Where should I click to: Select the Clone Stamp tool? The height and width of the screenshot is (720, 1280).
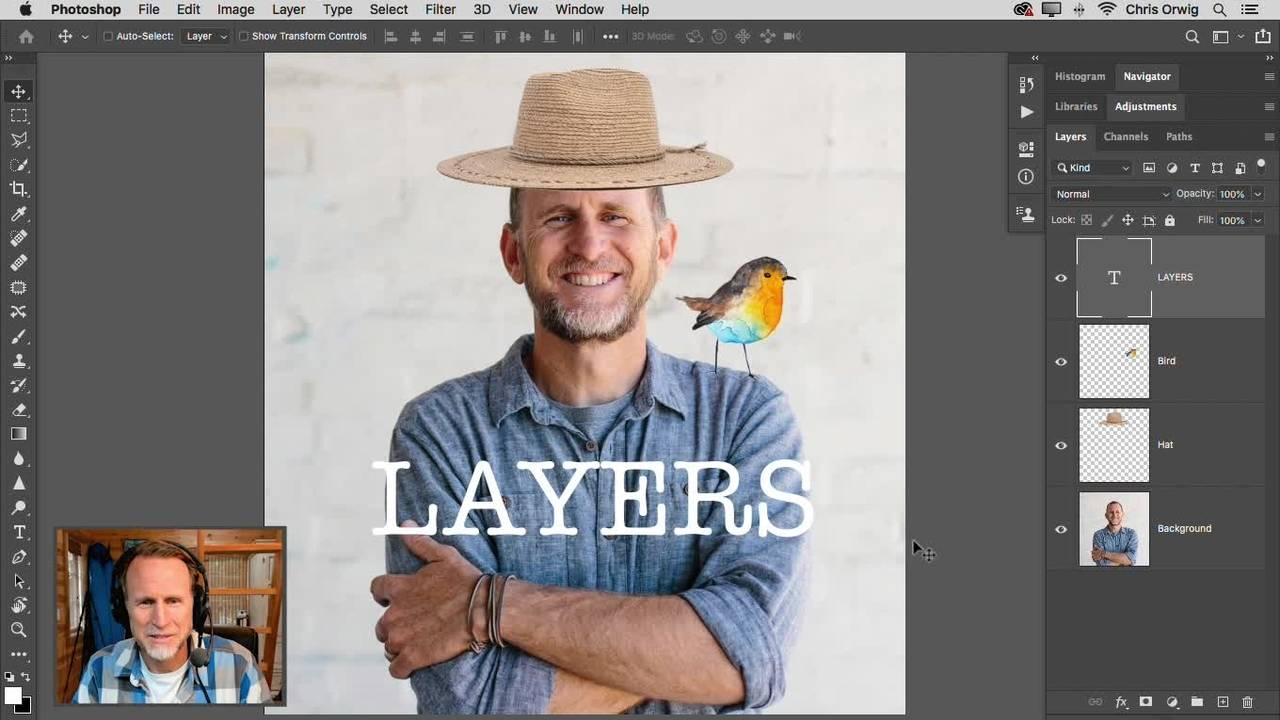[19, 361]
